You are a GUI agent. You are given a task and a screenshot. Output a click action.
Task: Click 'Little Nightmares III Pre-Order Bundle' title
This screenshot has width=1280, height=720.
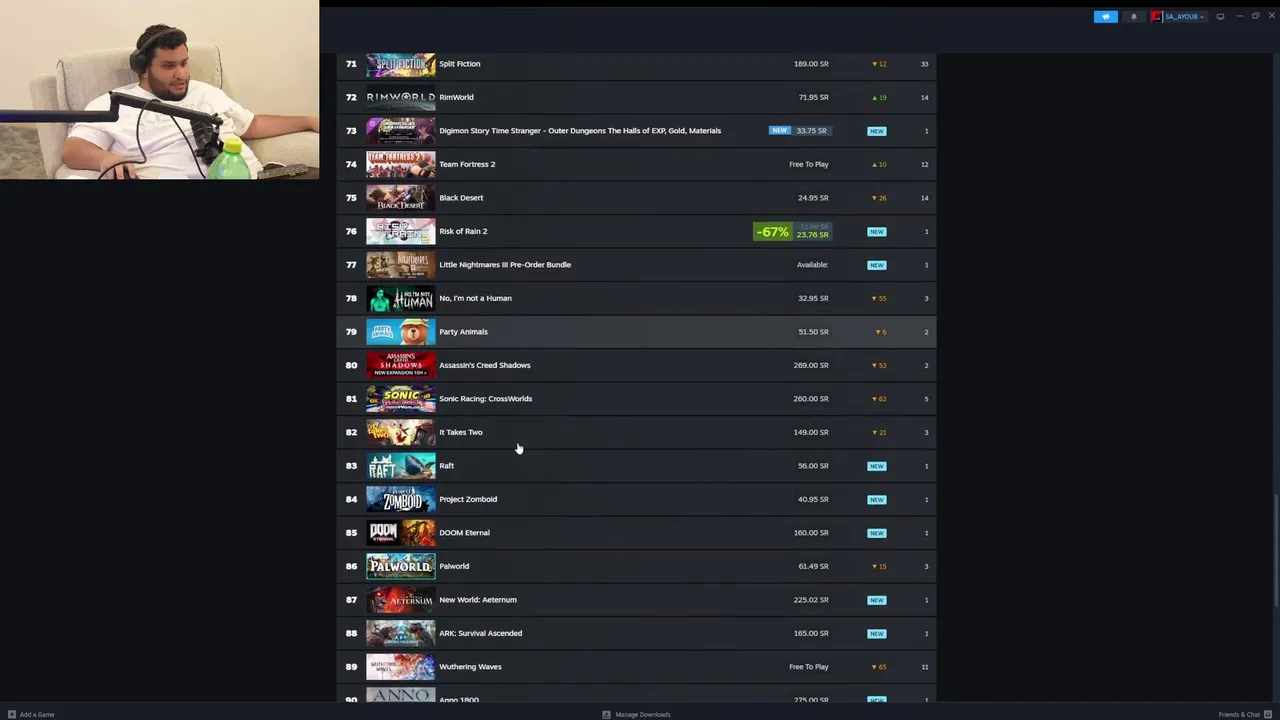[x=505, y=265]
